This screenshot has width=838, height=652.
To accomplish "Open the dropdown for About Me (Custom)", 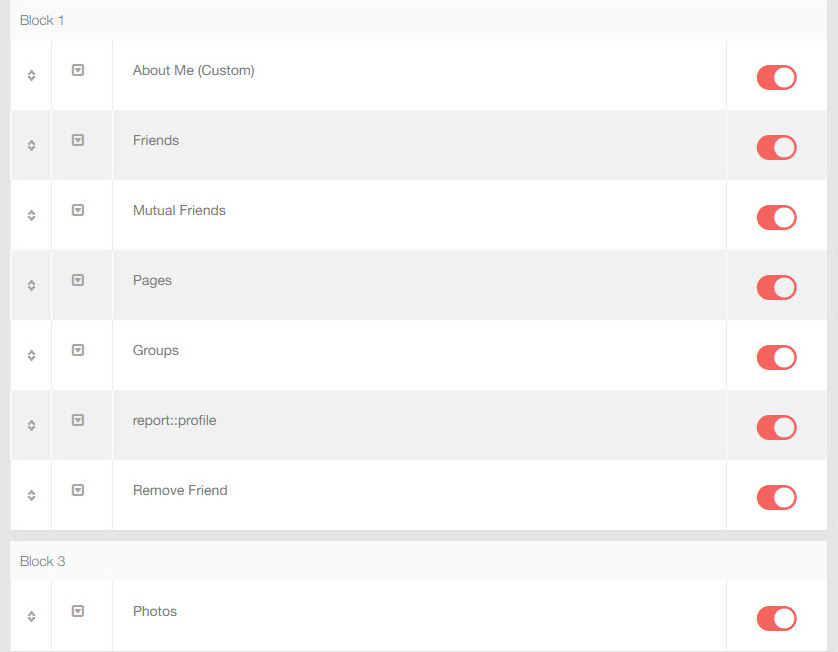I will pos(77,71).
